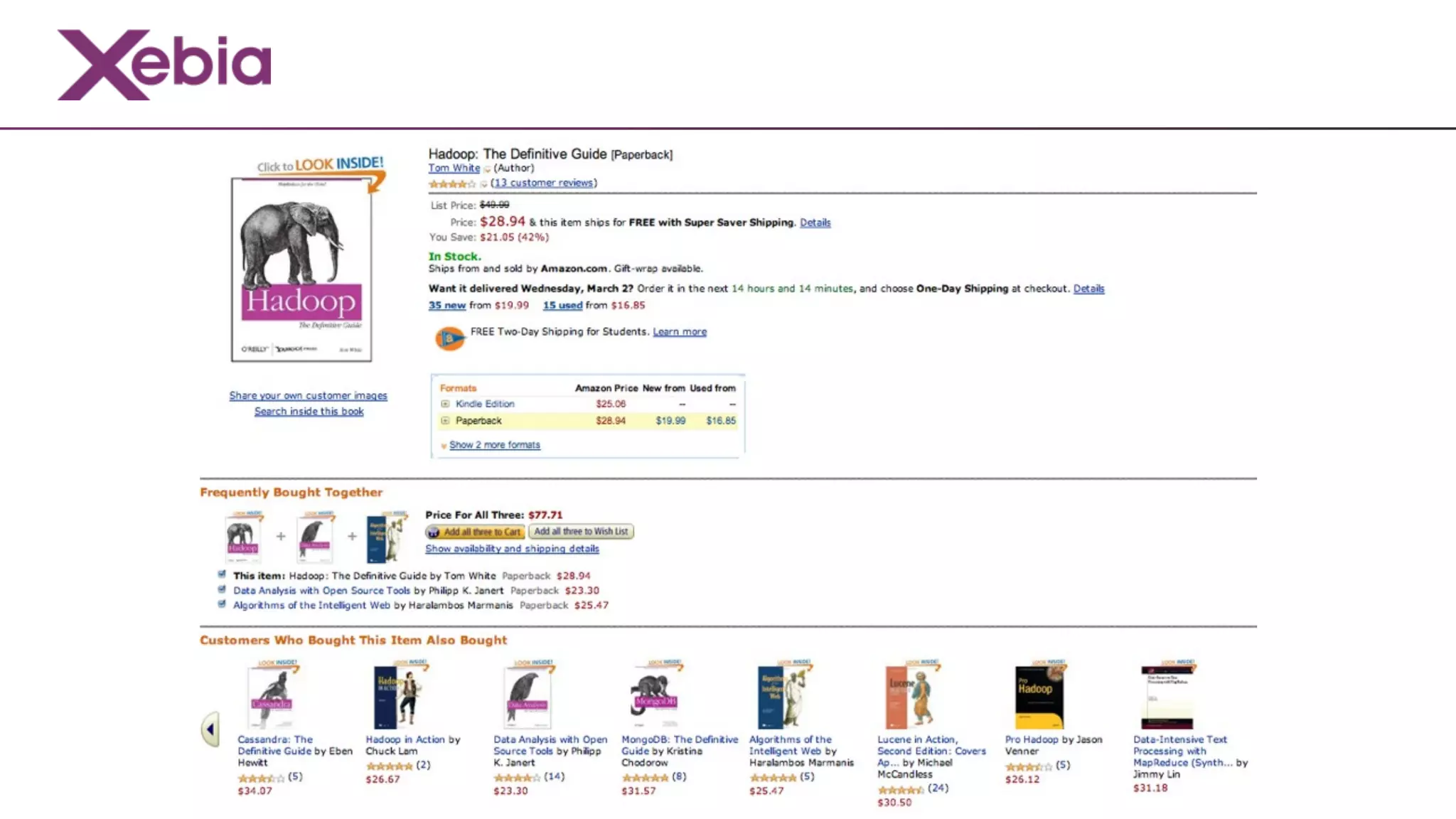Uncheck the Hadoop Definitive Guide item checkbox

pyautogui.click(x=222, y=574)
